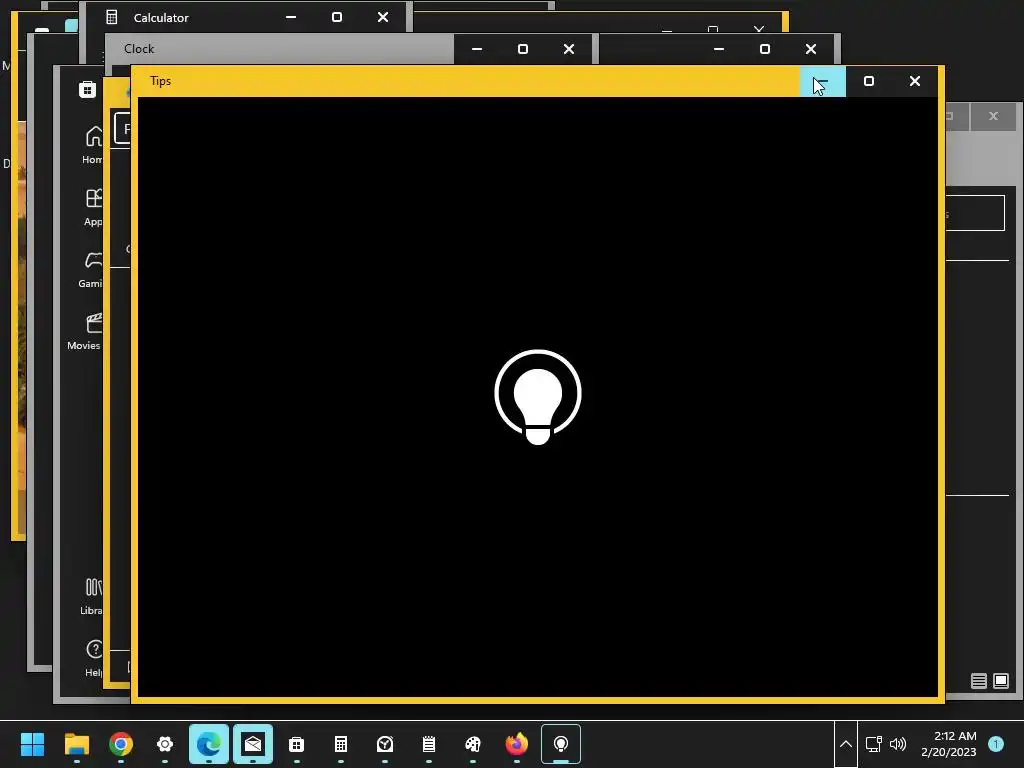Open Help in Microsoft Store sidebar
This screenshot has height=768, width=1024.
click(x=93, y=658)
